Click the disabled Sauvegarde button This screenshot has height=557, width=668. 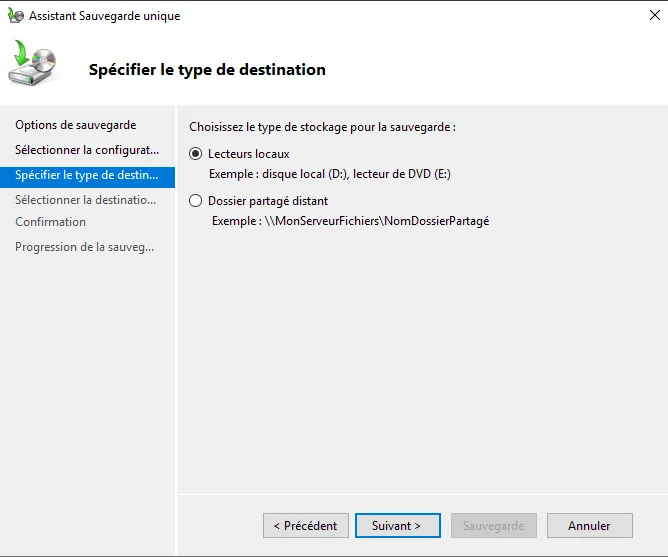pyautogui.click(x=493, y=525)
